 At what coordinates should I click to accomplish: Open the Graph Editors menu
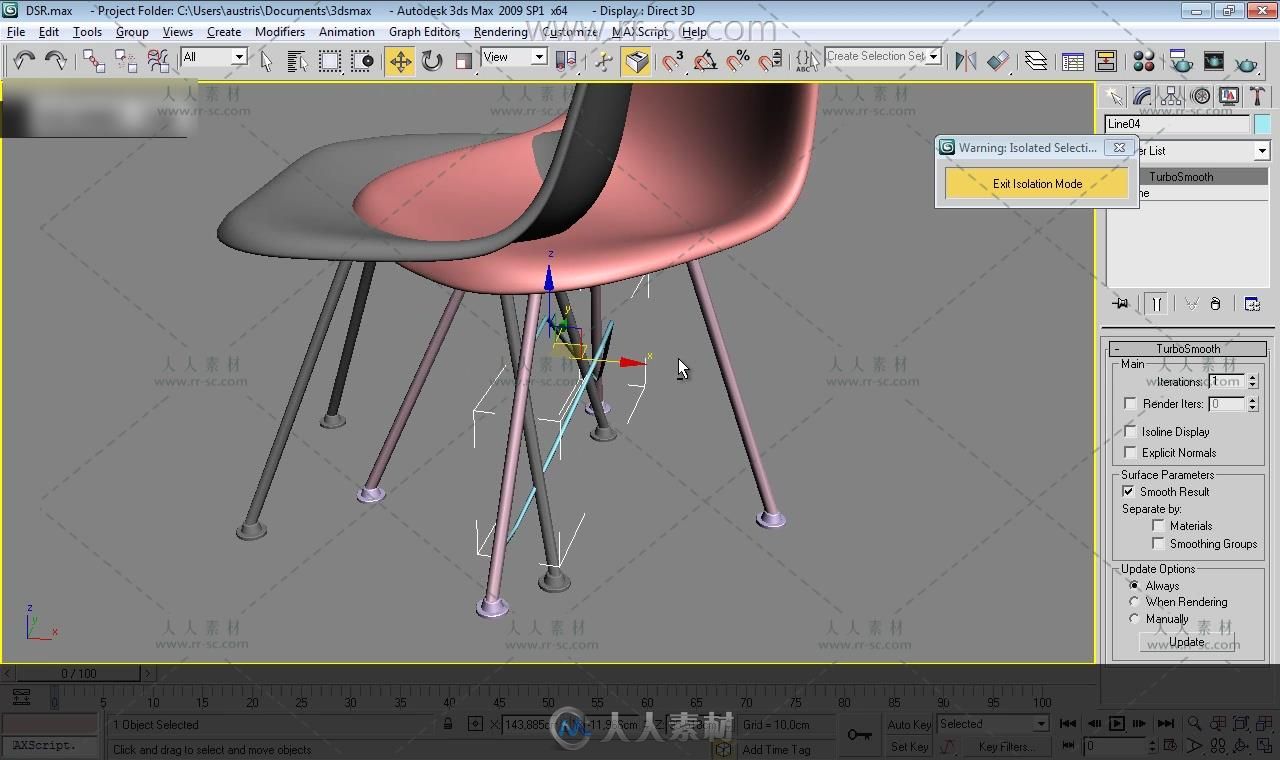pos(424,32)
